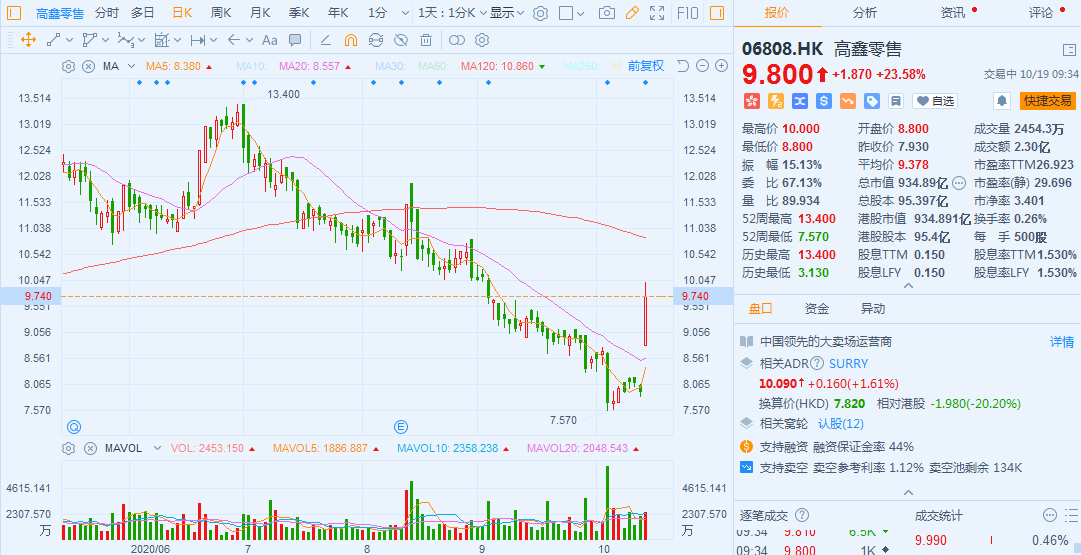Open the chart layout square dropdown

point(572,12)
